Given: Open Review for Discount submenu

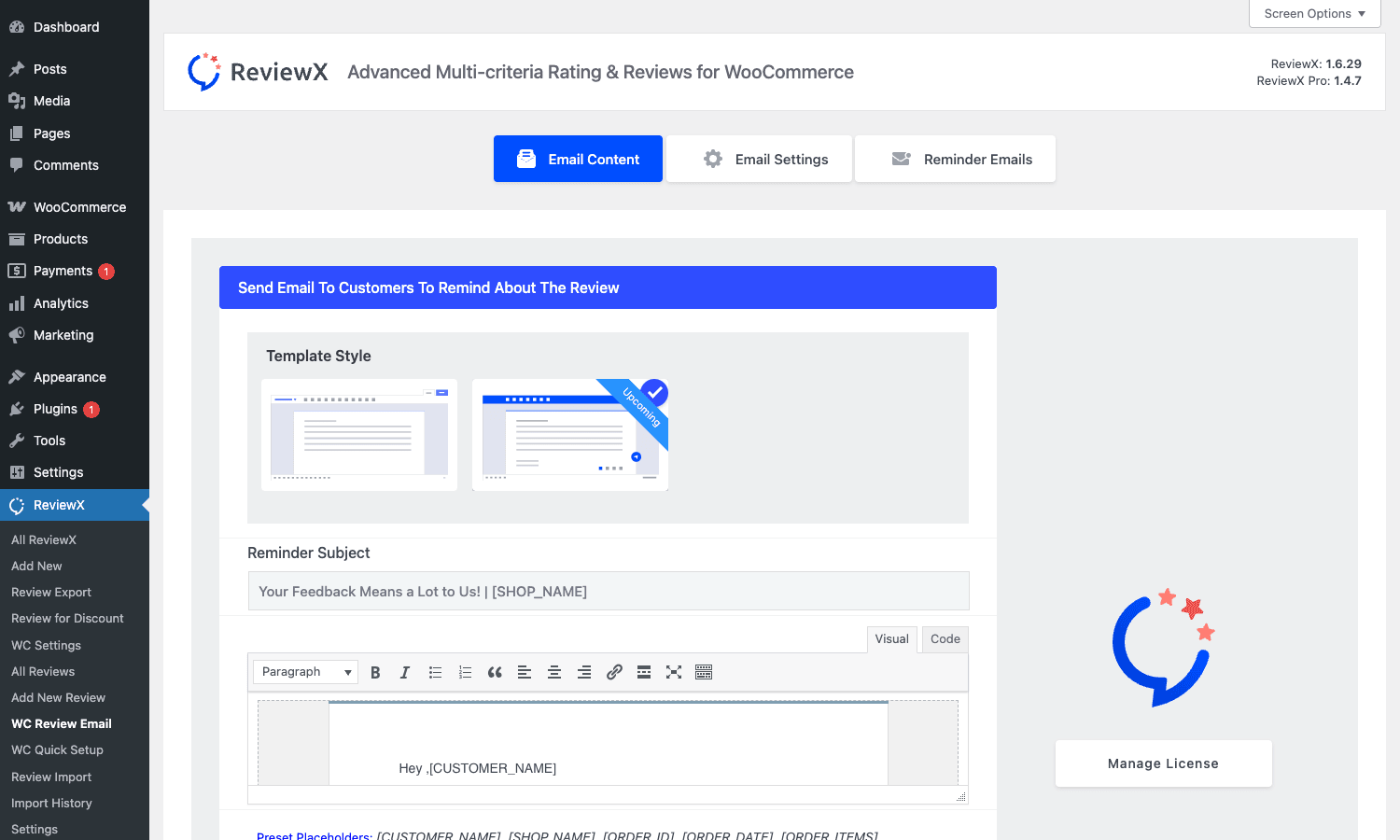Looking at the screenshot, I should (67, 618).
